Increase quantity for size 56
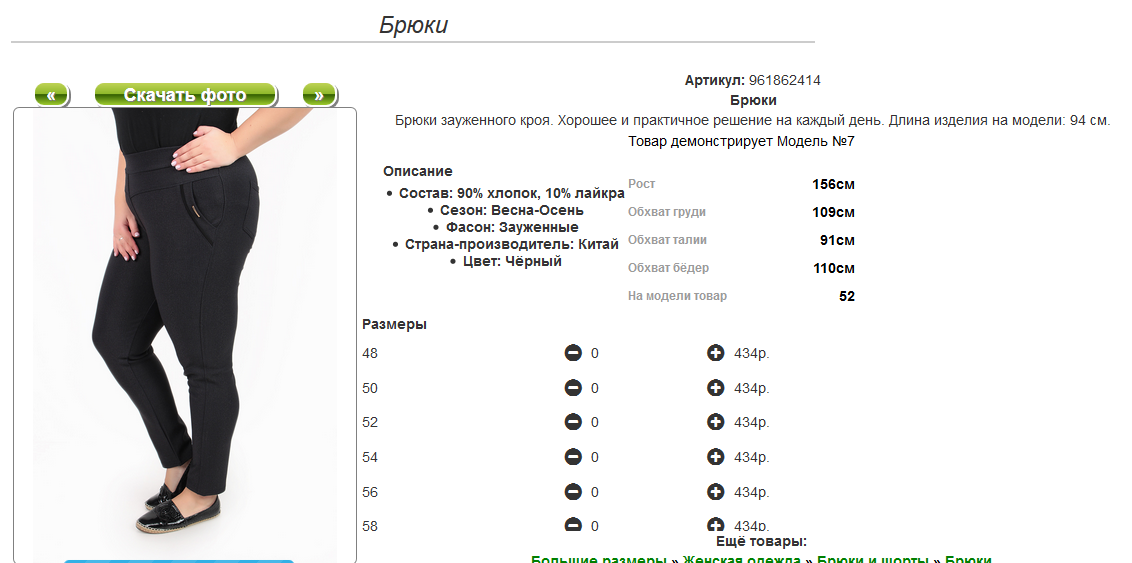This screenshot has width=1132, height=563. [715, 492]
